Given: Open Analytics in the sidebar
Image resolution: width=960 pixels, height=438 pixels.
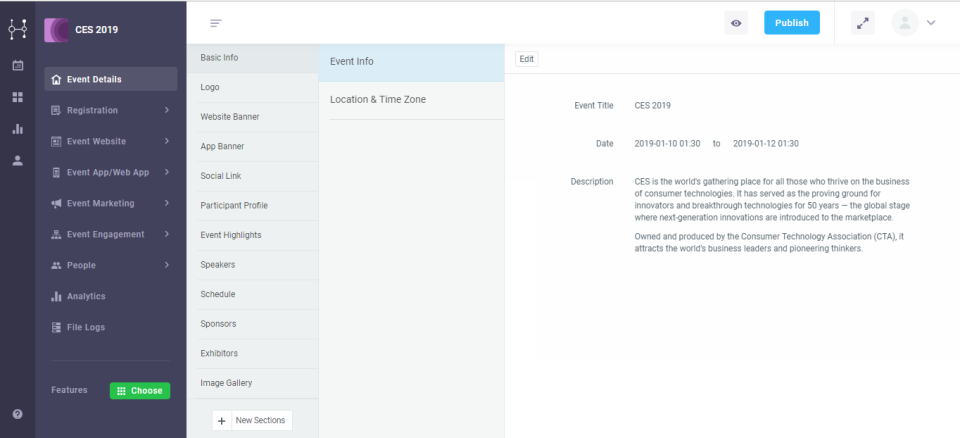Looking at the screenshot, I should [x=111, y=296].
